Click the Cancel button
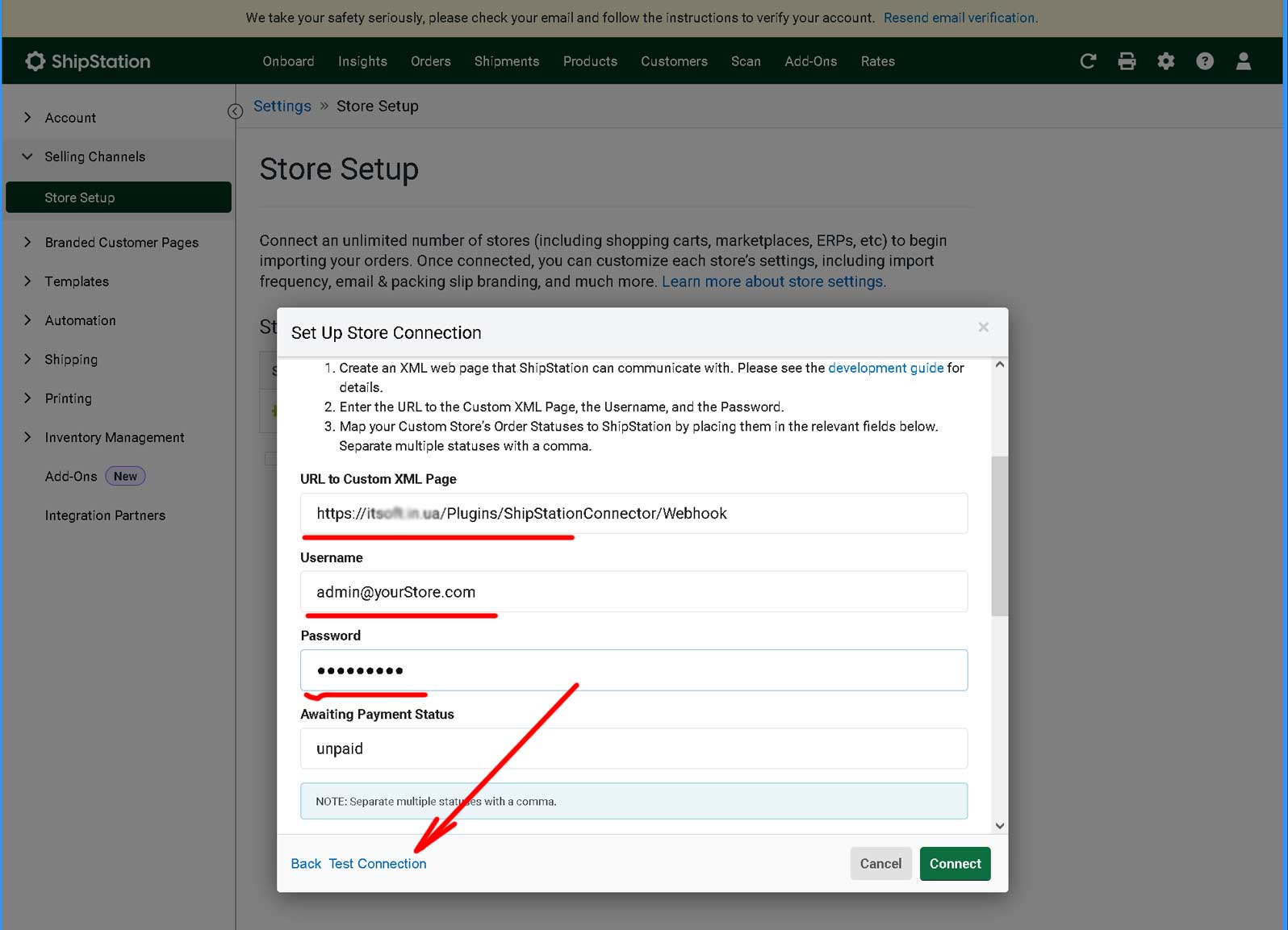The image size is (1288, 930). coord(880,864)
